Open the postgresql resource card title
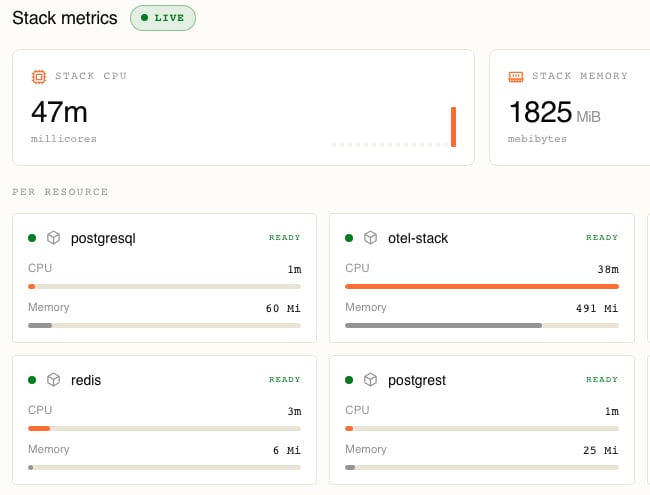Screen dimensions: 650x495 [103, 239]
